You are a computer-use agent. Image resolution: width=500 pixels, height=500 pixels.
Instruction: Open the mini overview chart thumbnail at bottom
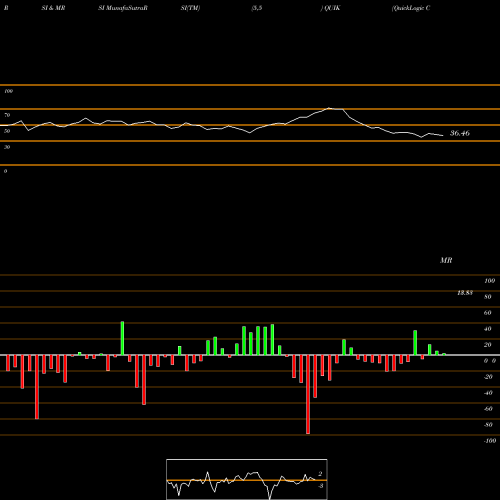pos(247,479)
